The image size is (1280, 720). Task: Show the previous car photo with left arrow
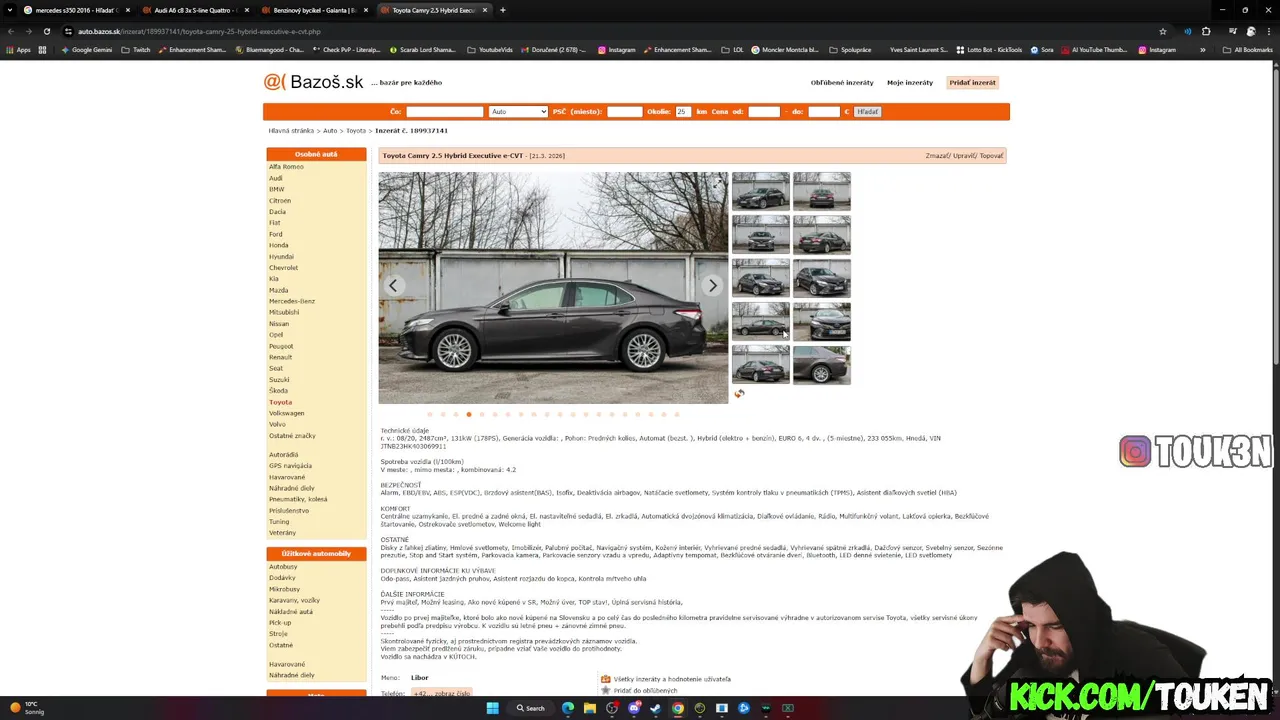pyautogui.click(x=393, y=286)
